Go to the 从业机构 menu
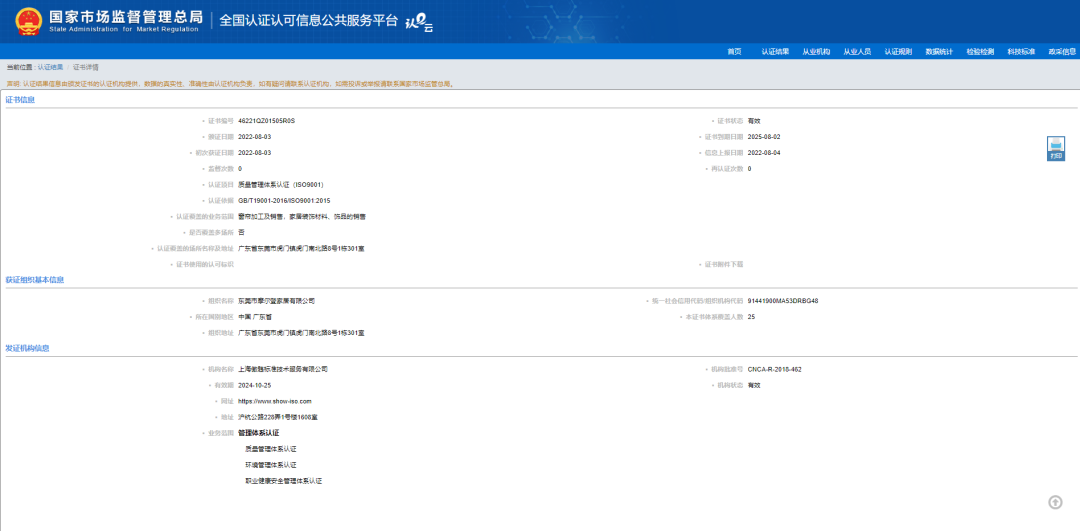Screen dimensions: 1080x531 (816, 51)
